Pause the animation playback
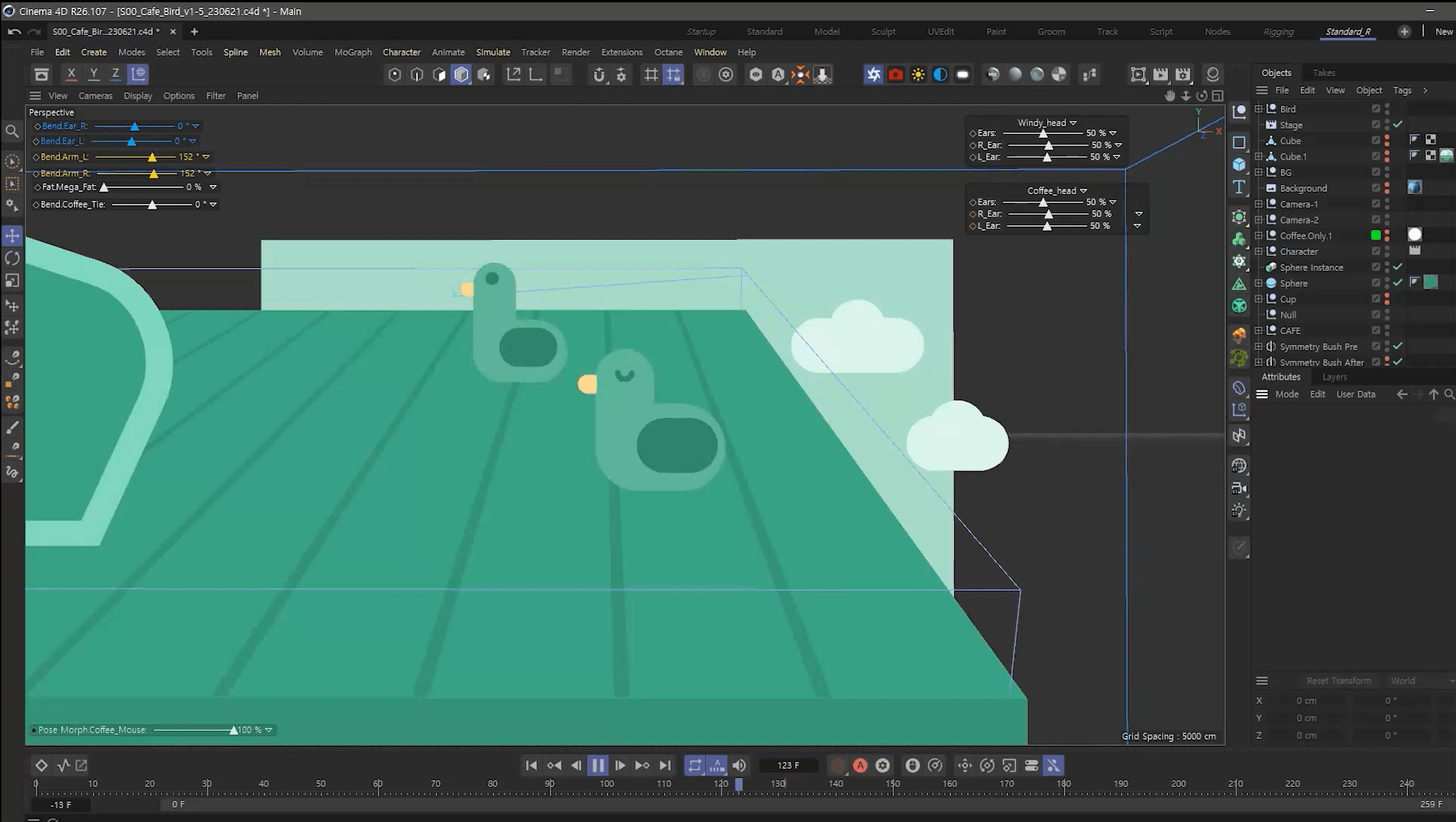This screenshot has height=822, width=1456. point(598,766)
